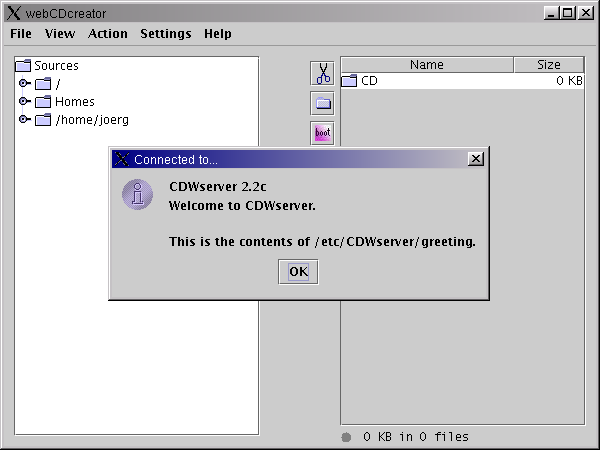
Task: Click the info icon in the dialog
Action: click(x=137, y=194)
